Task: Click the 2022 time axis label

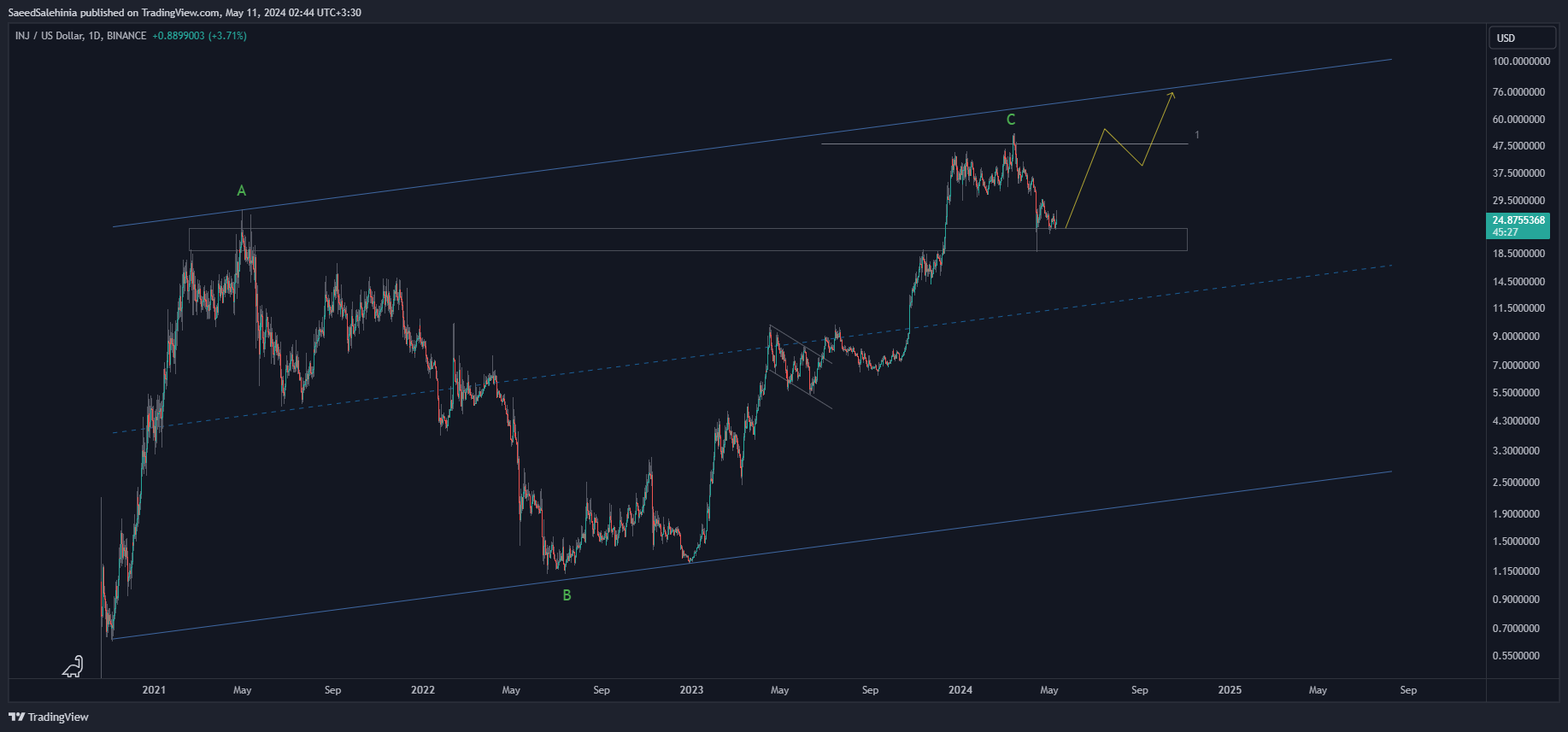Action: point(422,690)
